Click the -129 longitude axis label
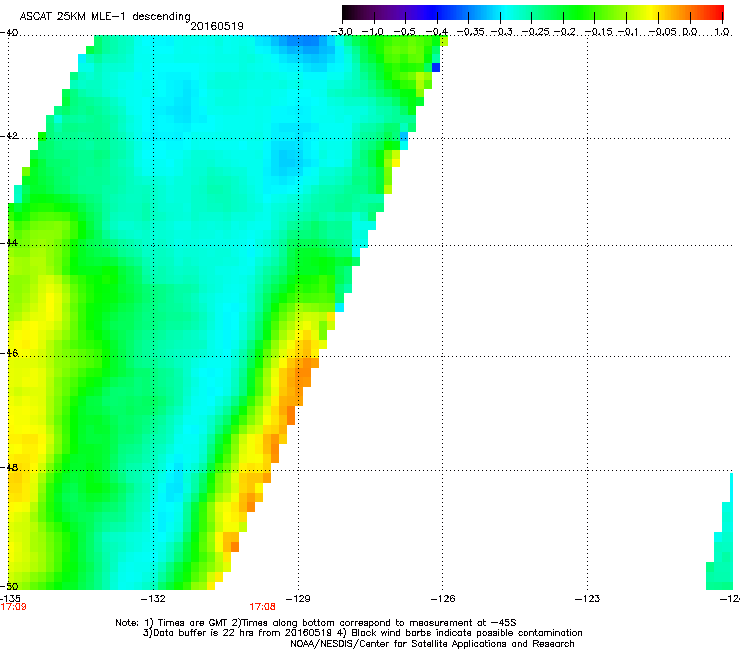This screenshot has width=740, height=650. pyautogui.click(x=298, y=599)
